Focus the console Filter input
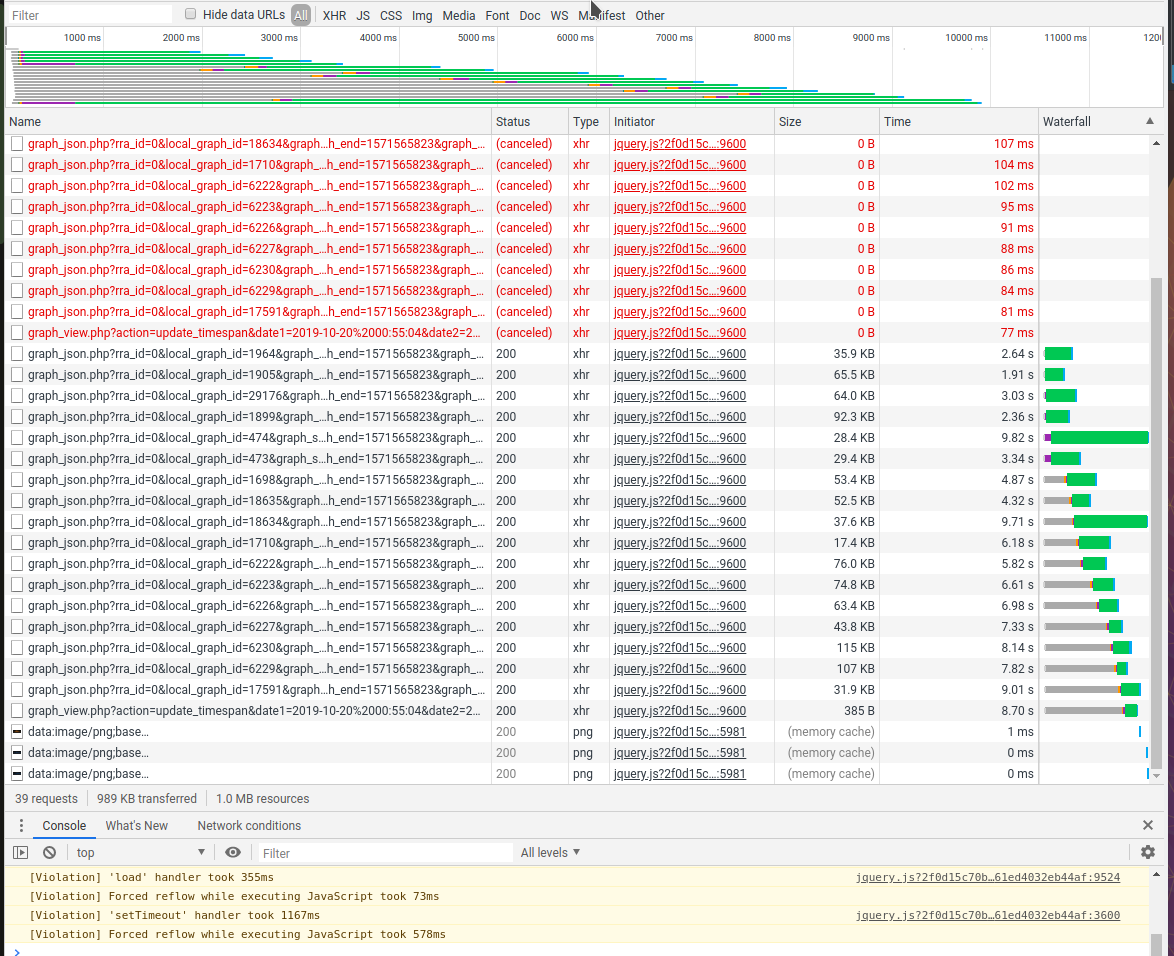The image size is (1174, 956). tap(386, 853)
